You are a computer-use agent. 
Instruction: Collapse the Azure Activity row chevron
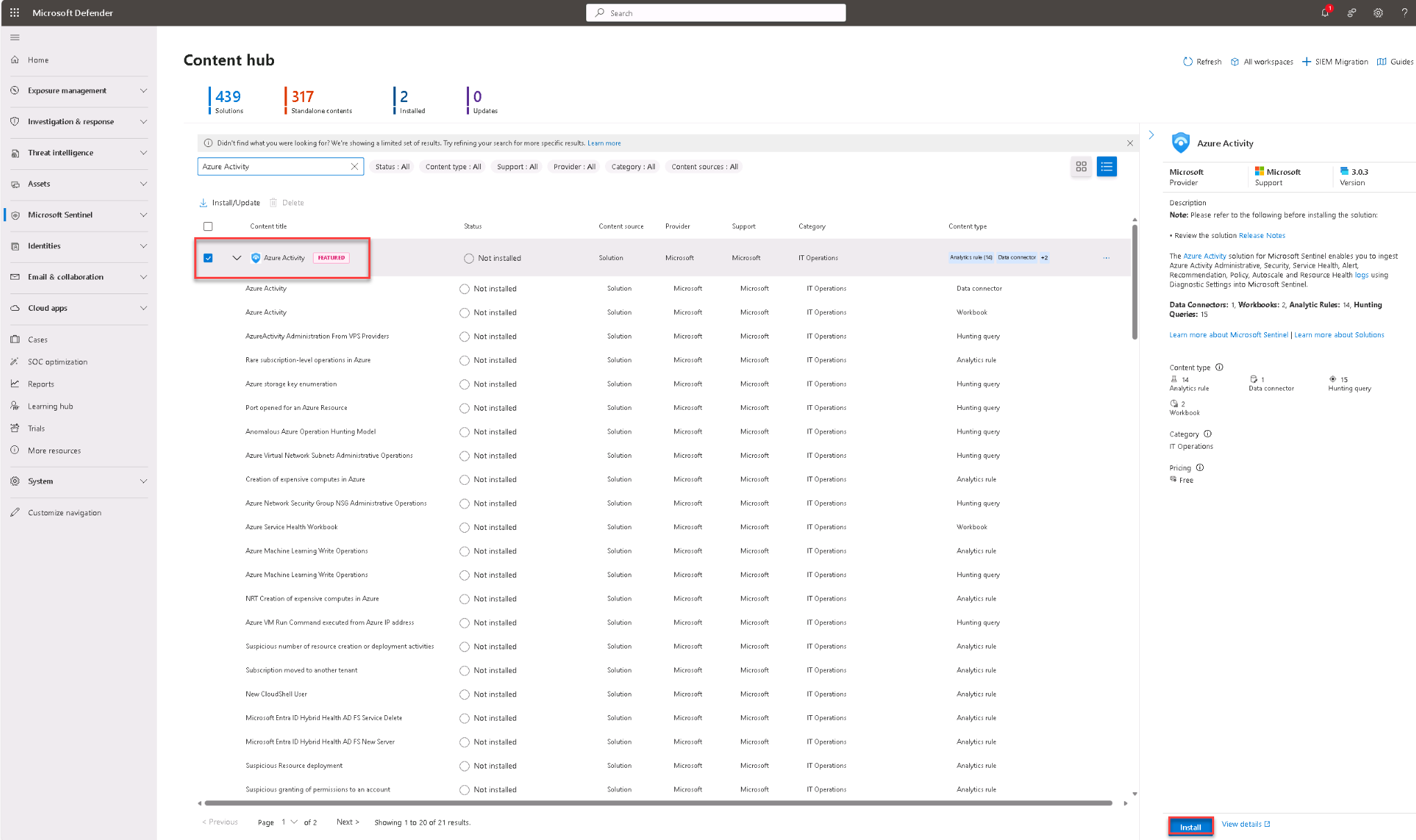click(x=237, y=258)
